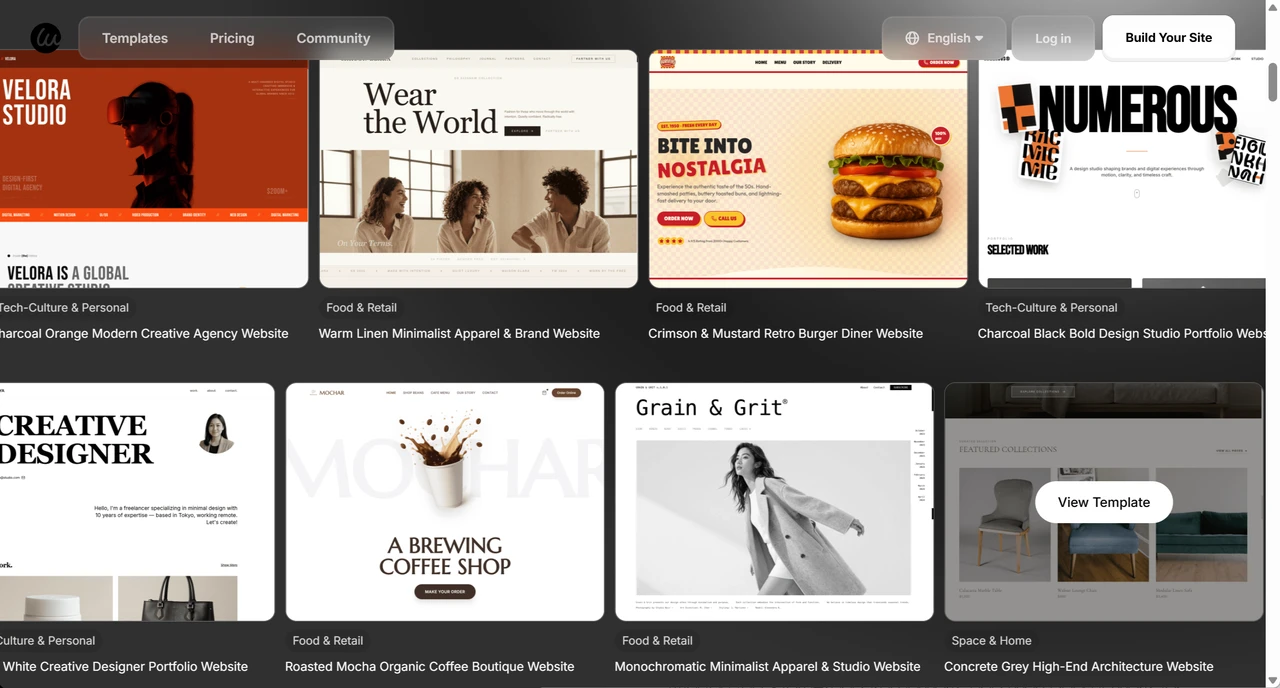Screen dimensions: 1280x688
Task: Click Food & Retail tag under Wear the World
Action: coord(362,308)
